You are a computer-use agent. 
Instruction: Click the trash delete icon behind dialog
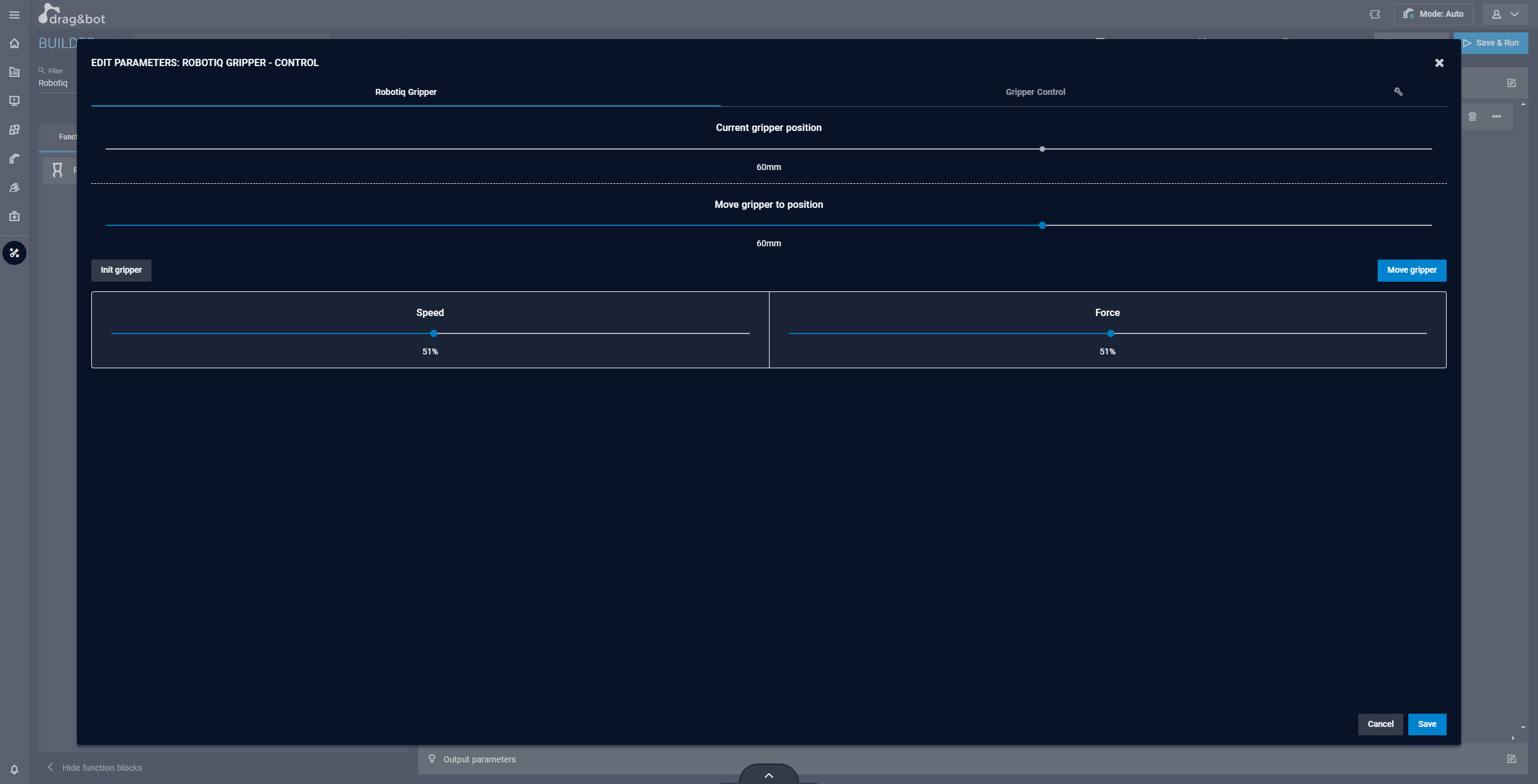pos(1473,117)
